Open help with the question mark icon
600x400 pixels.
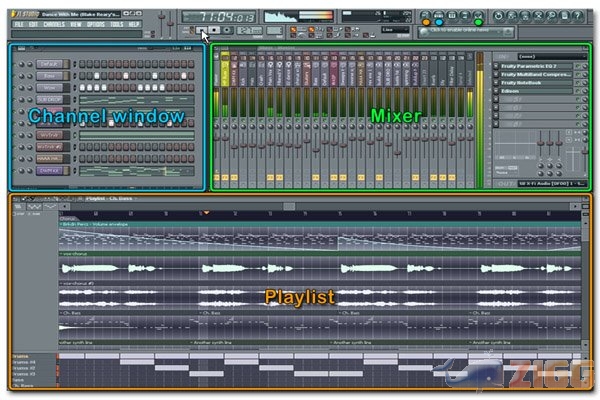coord(577,16)
